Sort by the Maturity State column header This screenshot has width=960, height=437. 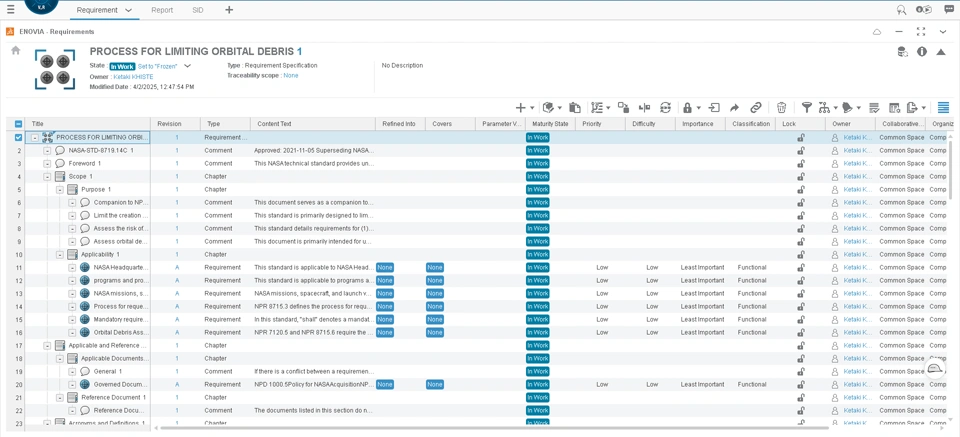pyautogui.click(x=550, y=124)
